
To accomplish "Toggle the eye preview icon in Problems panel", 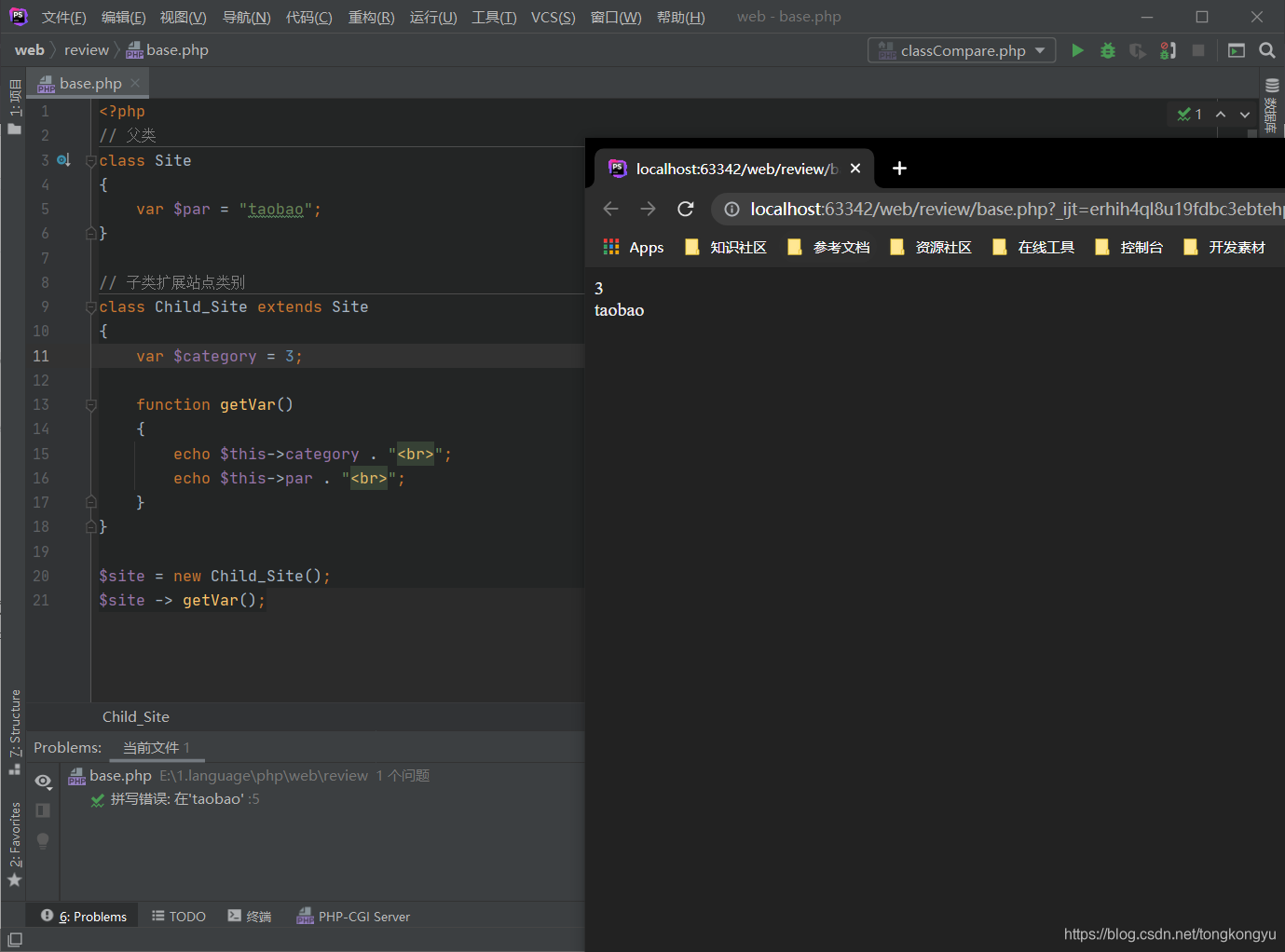I will coord(43,781).
